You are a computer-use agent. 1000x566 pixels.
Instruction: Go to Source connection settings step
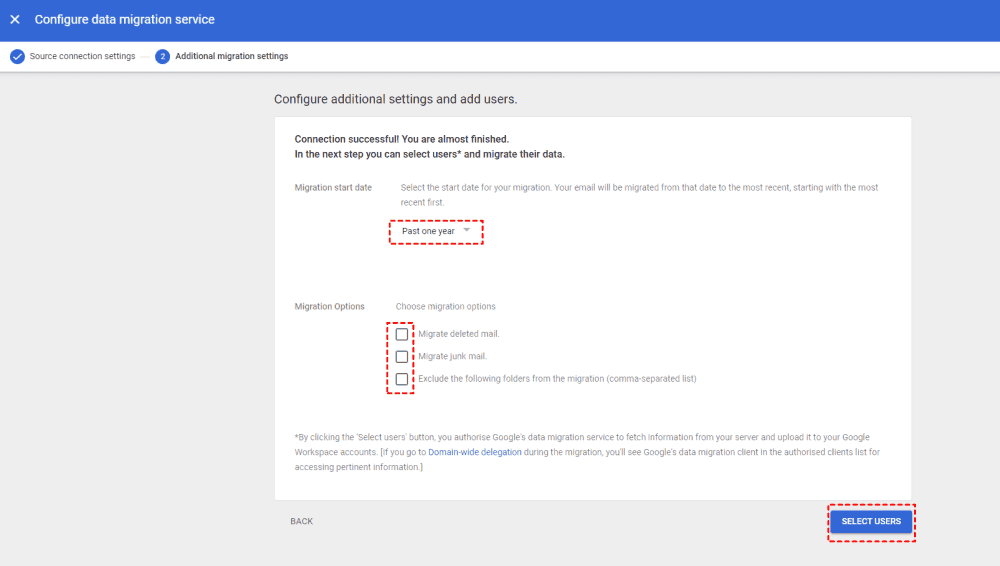click(82, 57)
